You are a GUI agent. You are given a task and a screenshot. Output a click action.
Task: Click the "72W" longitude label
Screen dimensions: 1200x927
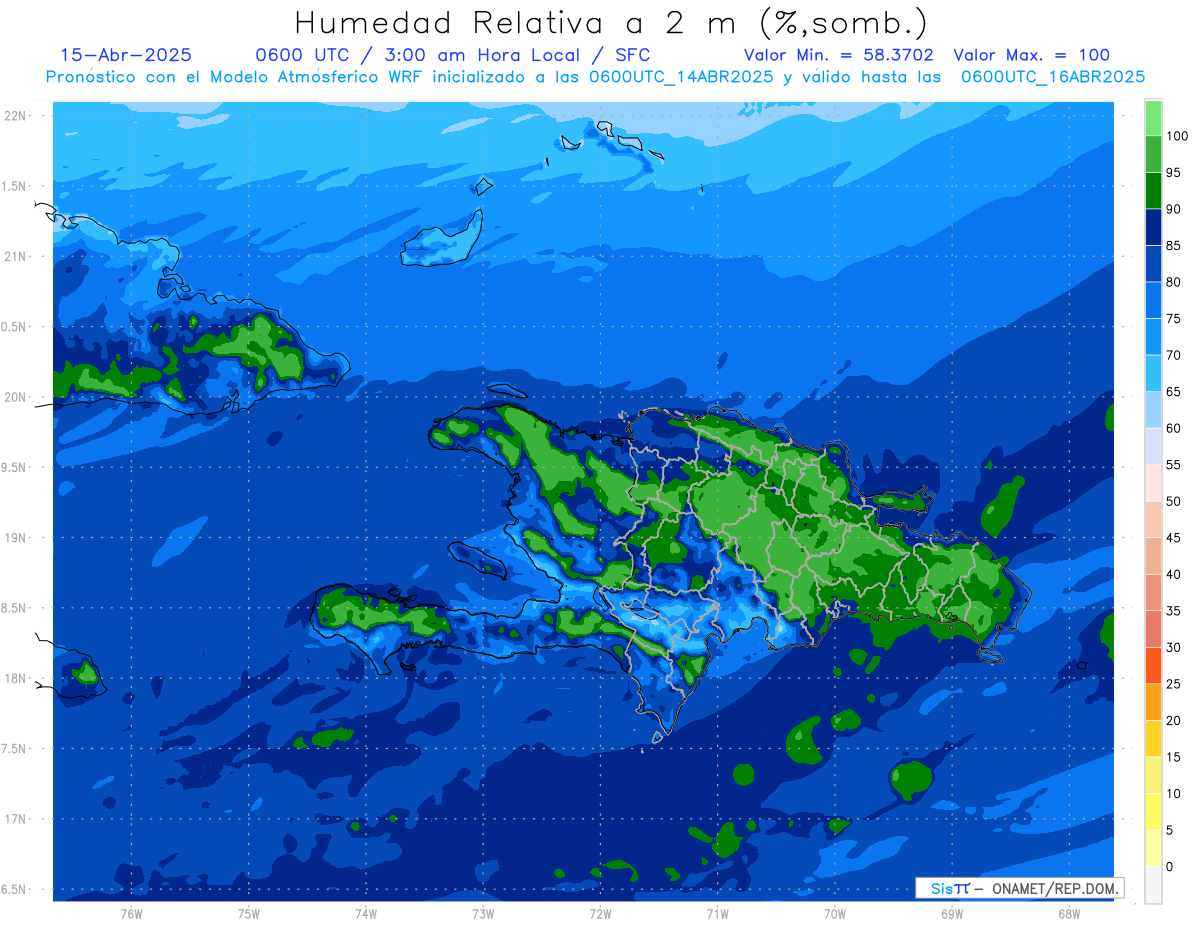[600, 914]
